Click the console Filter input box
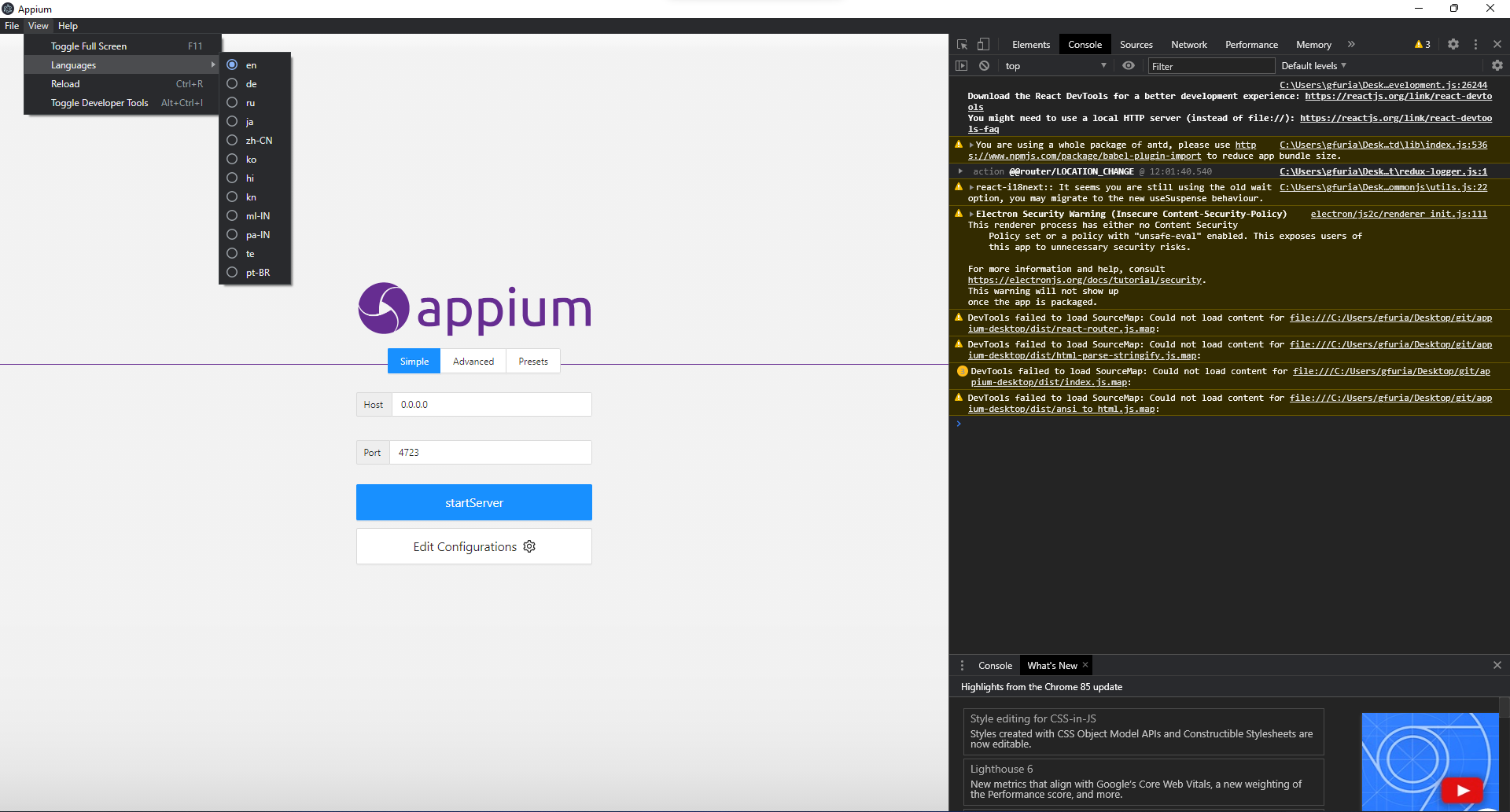1510x812 pixels. click(1211, 66)
